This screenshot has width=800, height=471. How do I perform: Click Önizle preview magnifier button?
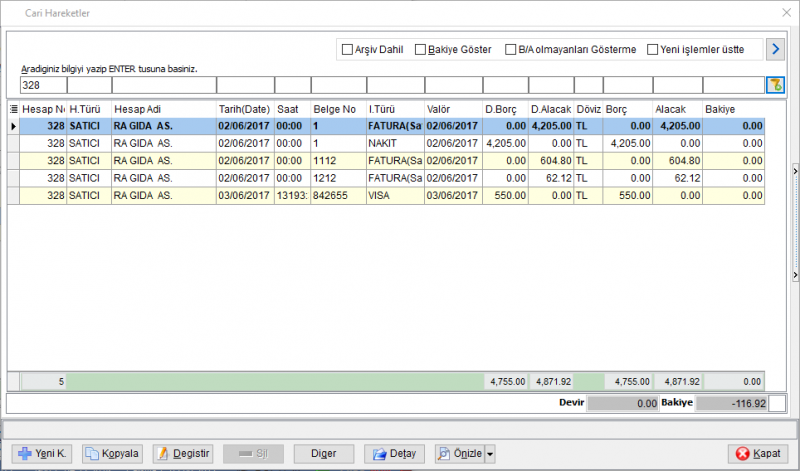click(x=459, y=454)
